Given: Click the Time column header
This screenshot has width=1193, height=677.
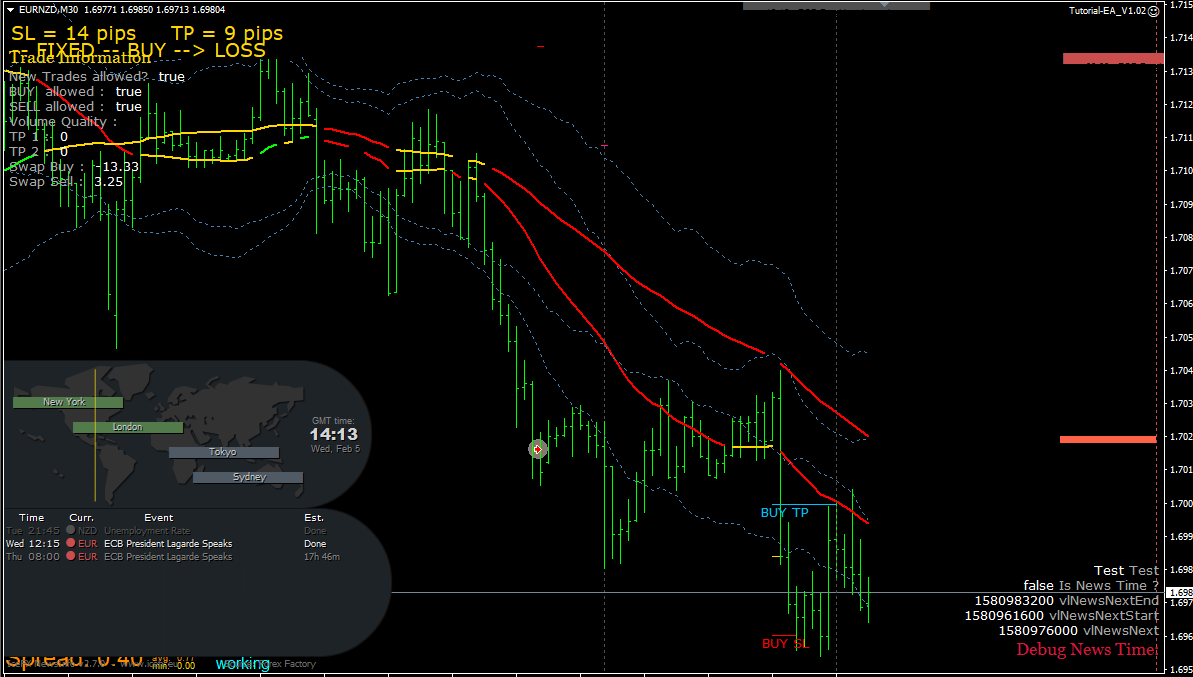Looking at the screenshot, I should 31,517.
